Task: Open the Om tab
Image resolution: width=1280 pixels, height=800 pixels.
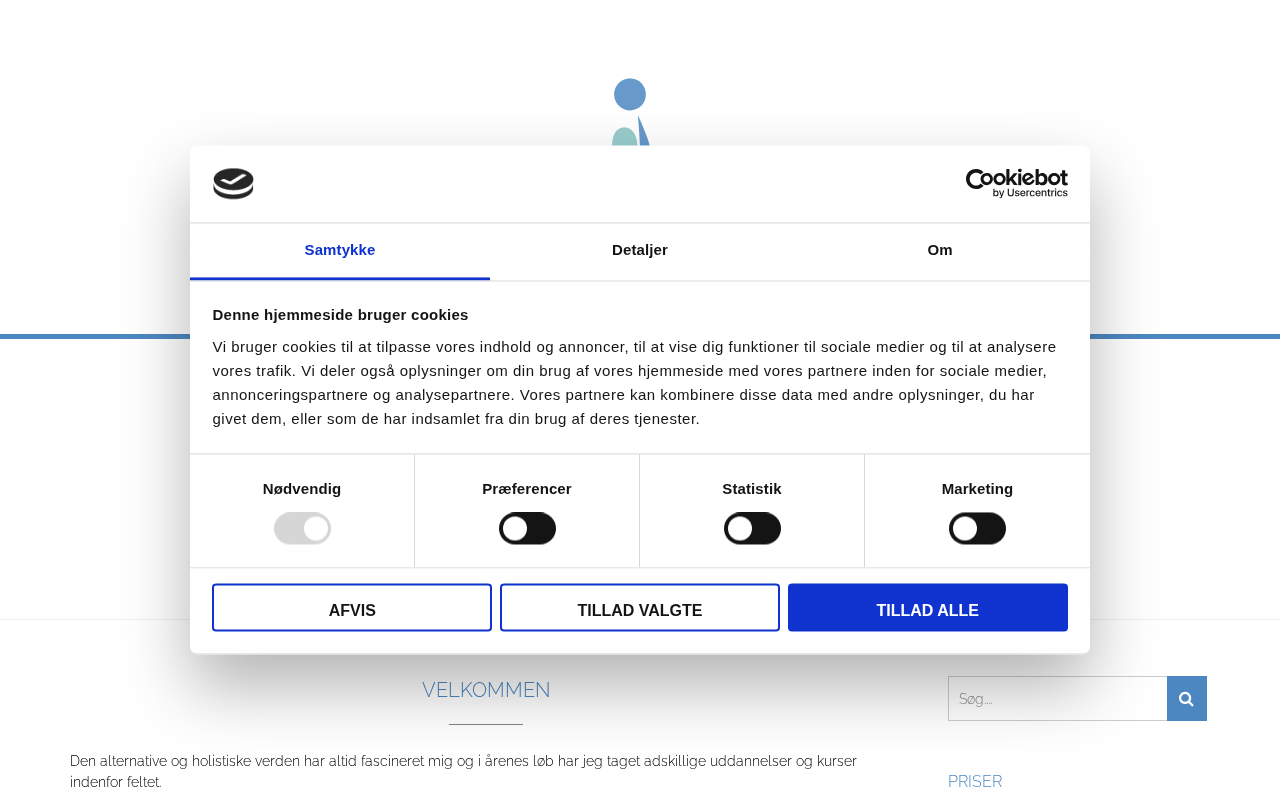Action: (940, 250)
